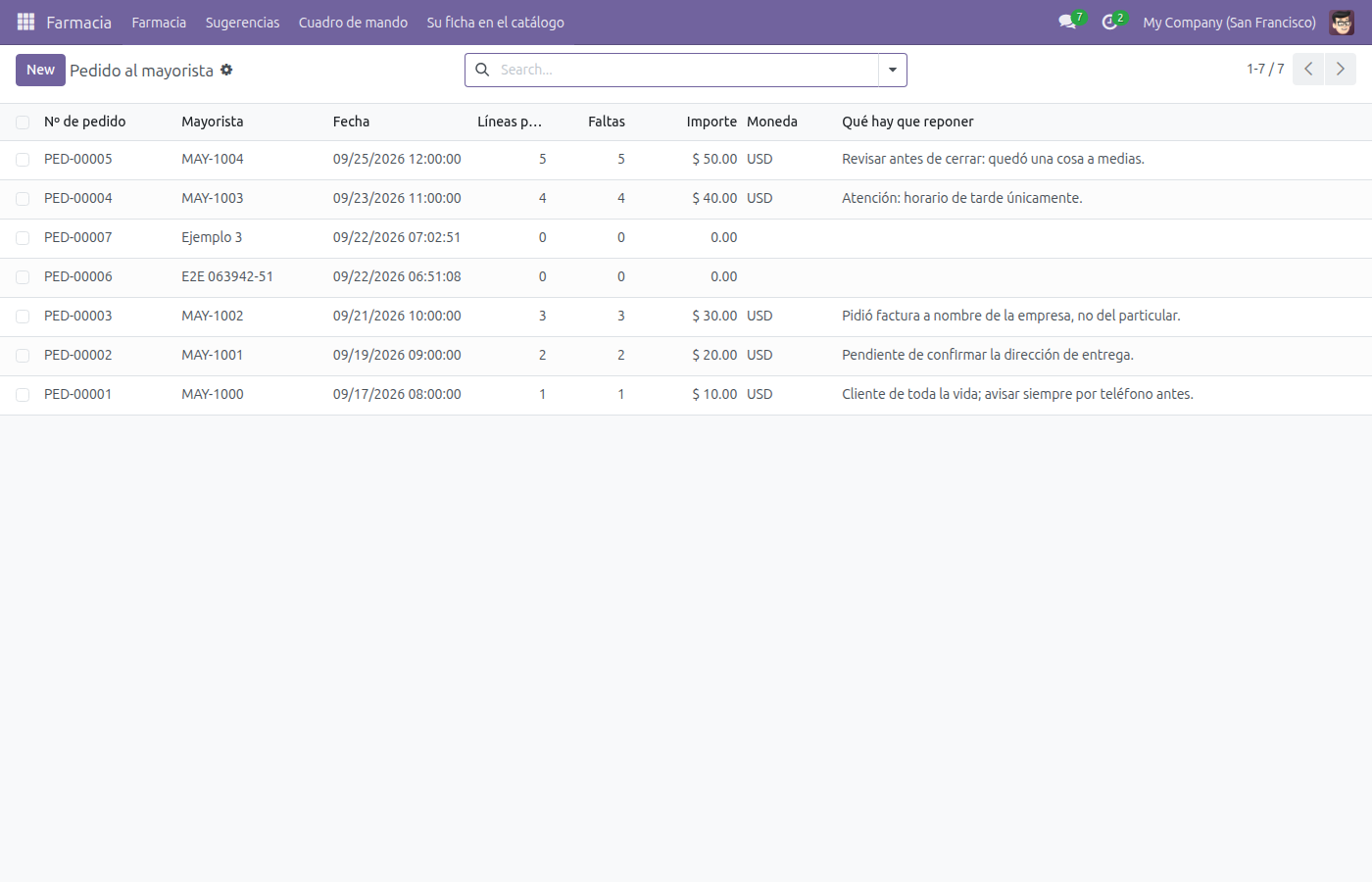Image resolution: width=1372 pixels, height=882 pixels.
Task: Toggle the select-all checkbox in the header
Action: pyautogui.click(x=23, y=122)
